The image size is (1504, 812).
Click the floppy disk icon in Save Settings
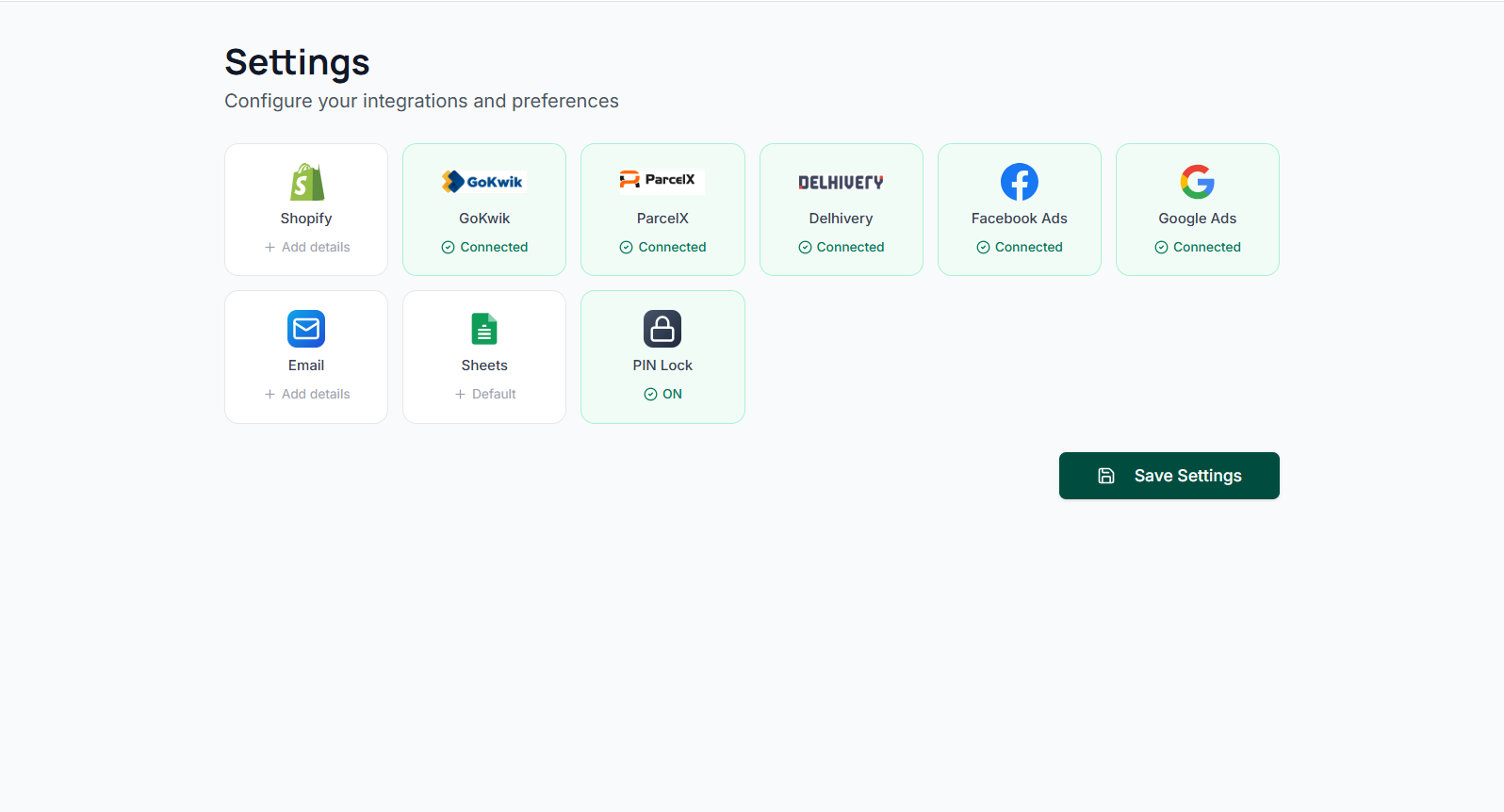pyautogui.click(x=1106, y=476)
